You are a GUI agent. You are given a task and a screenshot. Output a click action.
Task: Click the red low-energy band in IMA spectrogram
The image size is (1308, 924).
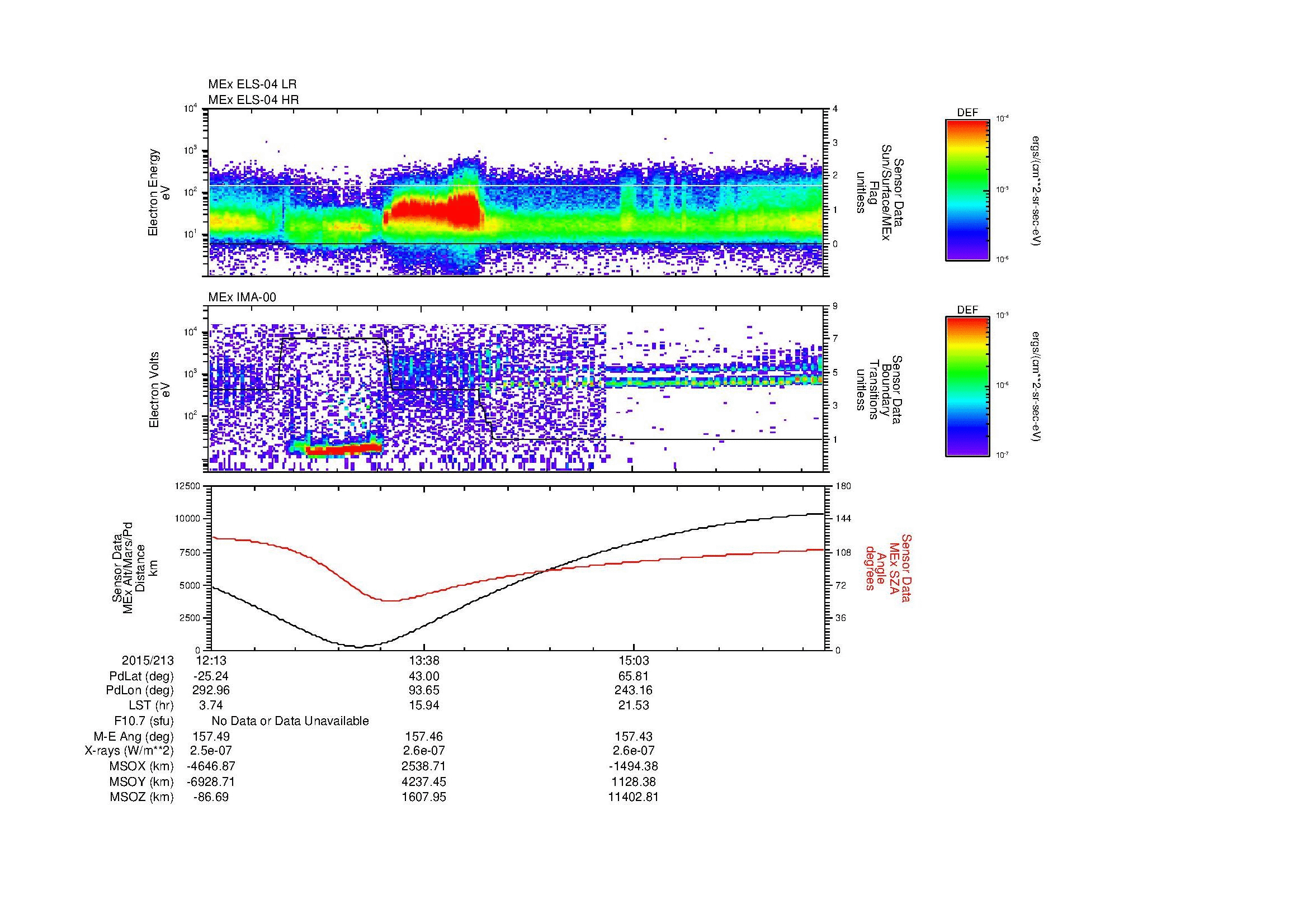click(343, 450)
